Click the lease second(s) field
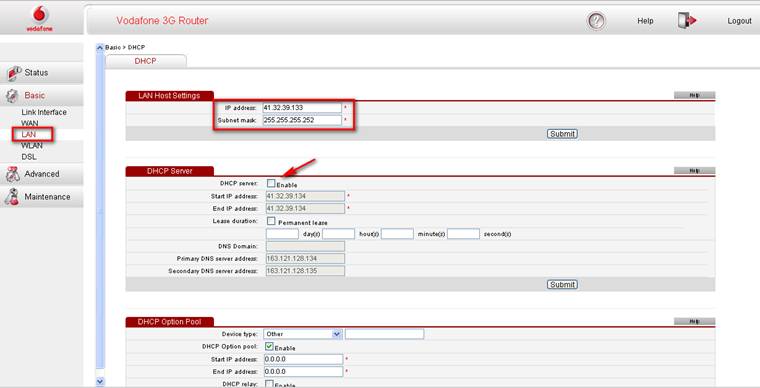Screen dimensions: 760x388 (463, 234)
